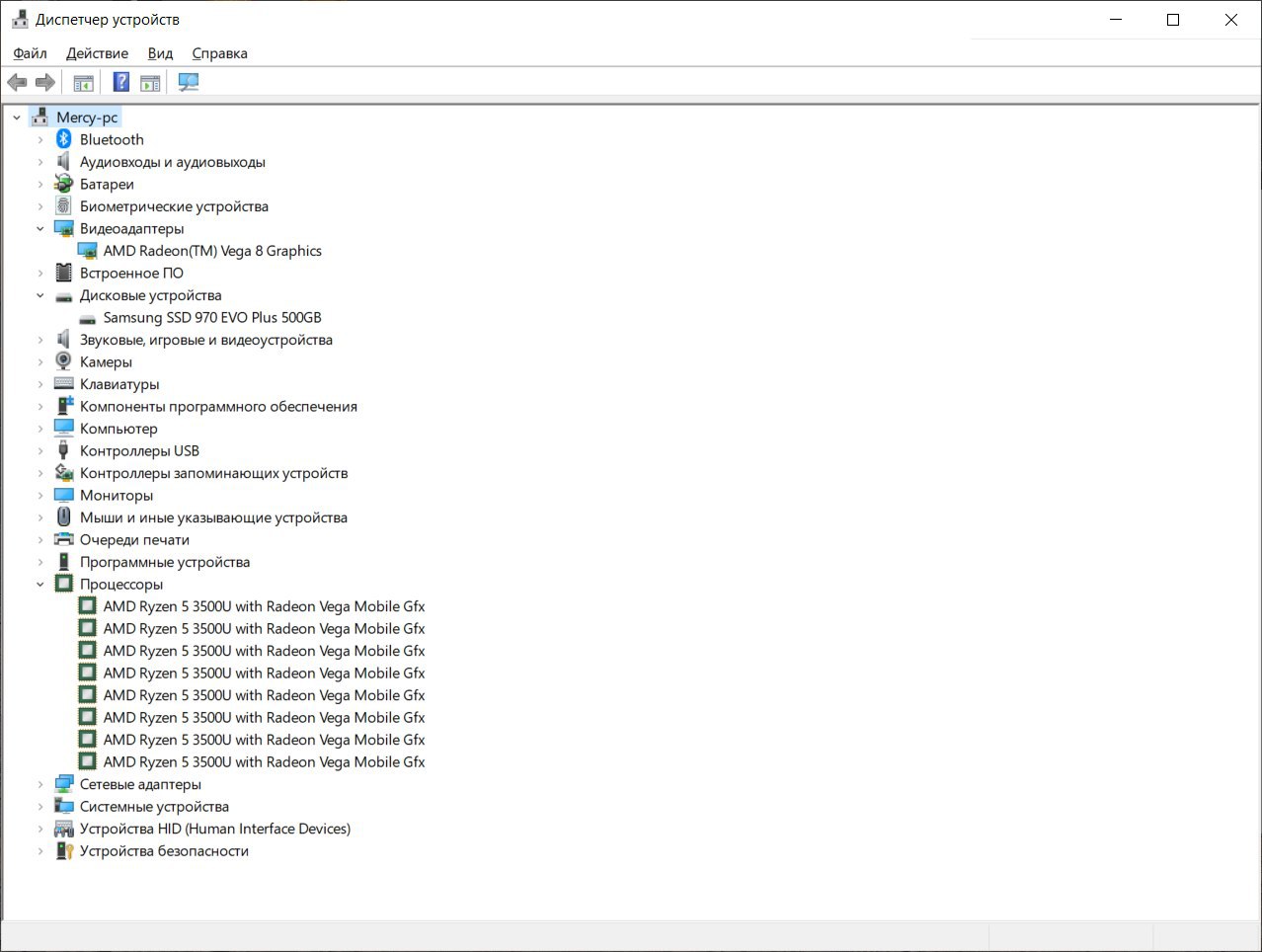Image resolution: width=1262 pixels, height=952 pixels.
Task: Click the AMD Radeon Vega 8 device icon
Action: tap(88, 251)
